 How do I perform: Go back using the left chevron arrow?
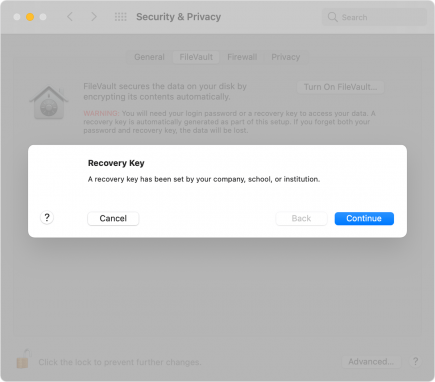coord(70,17)
